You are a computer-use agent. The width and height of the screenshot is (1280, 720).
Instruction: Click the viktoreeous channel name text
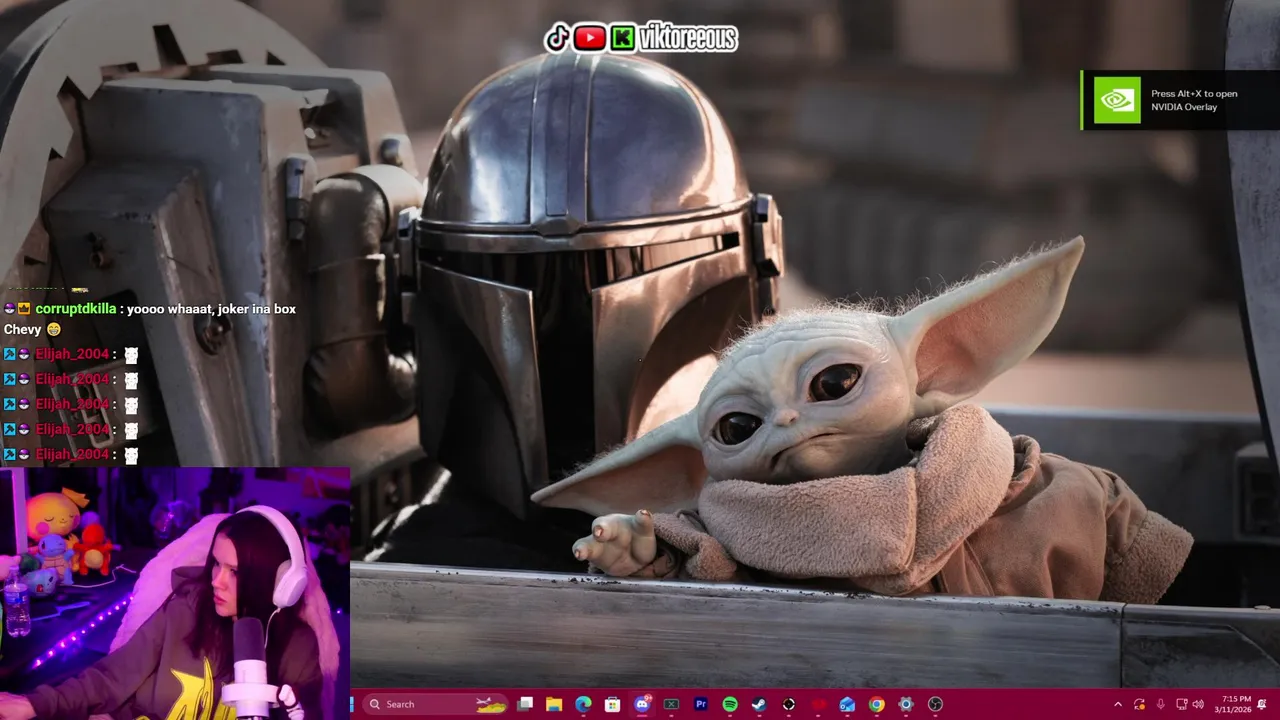[687, 38]
